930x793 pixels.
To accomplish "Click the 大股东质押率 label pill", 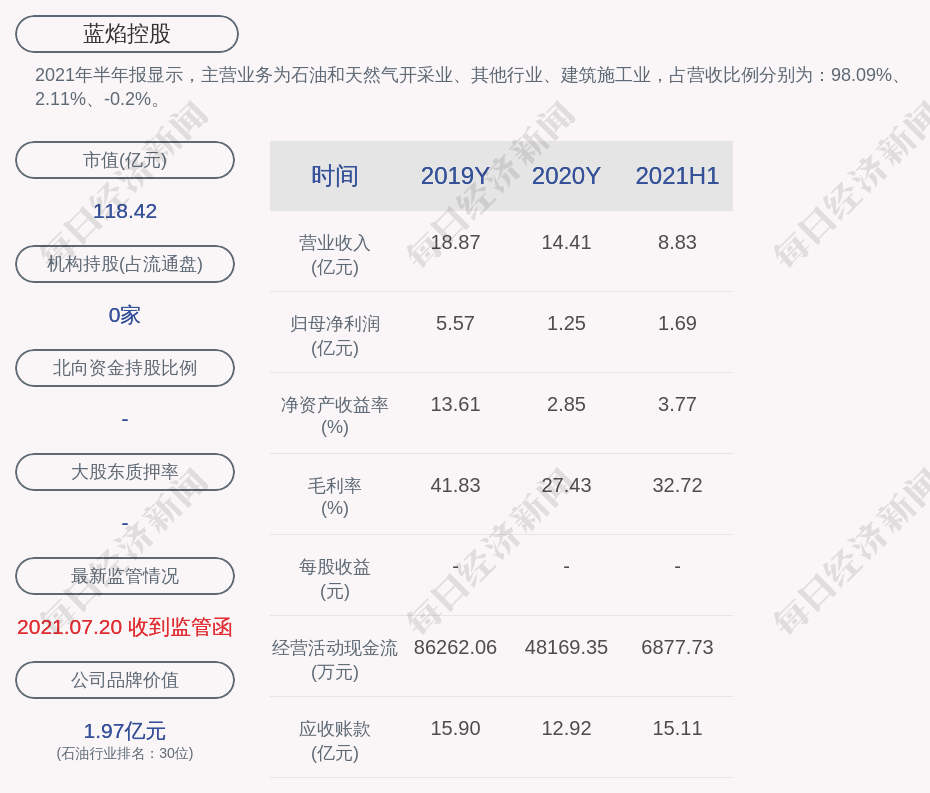I will [x=125, y=472].
